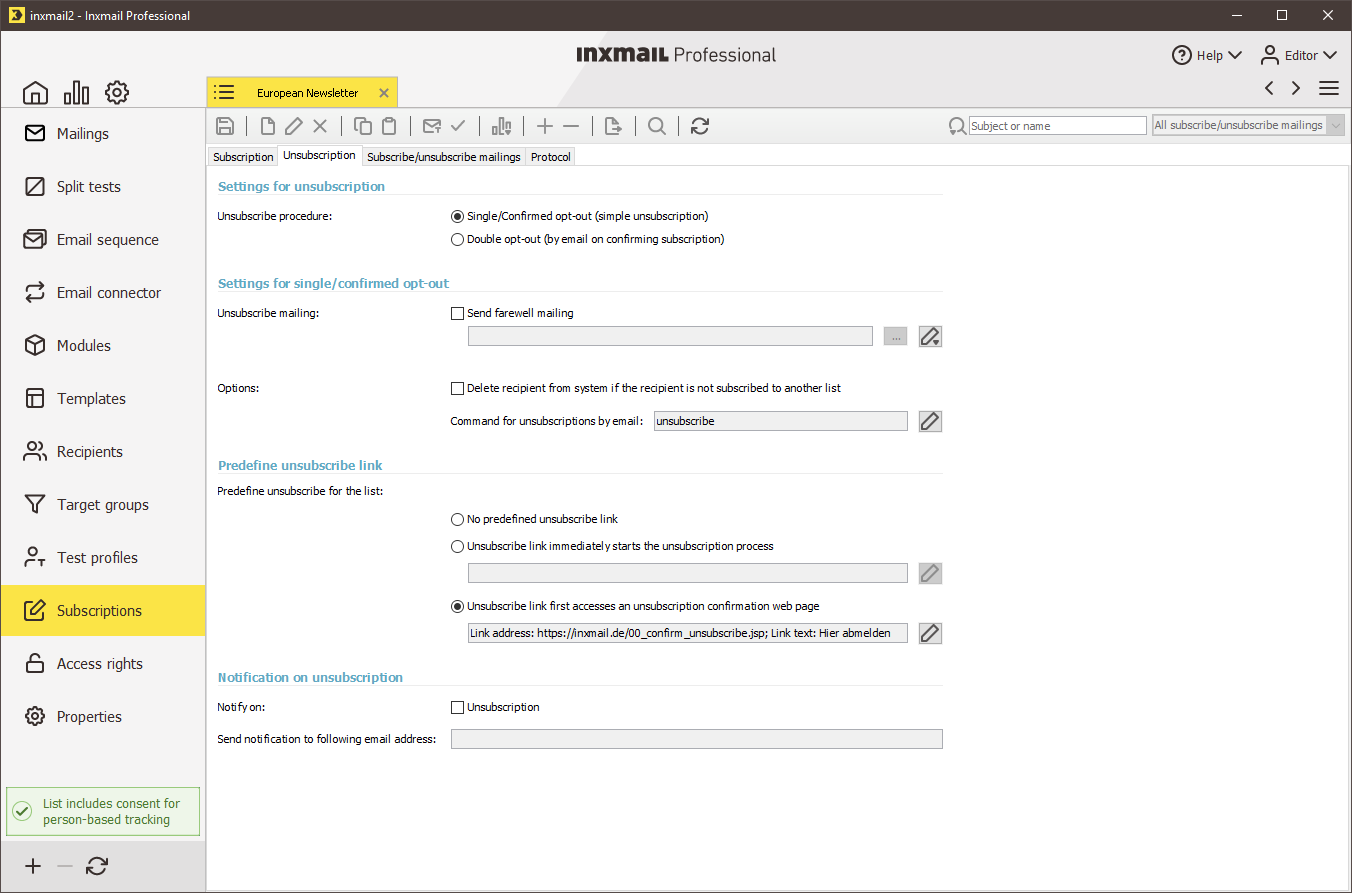The image size is (1352, 893).
Task: Open the reports bar chart icon
Action: (x=76, y=93)
